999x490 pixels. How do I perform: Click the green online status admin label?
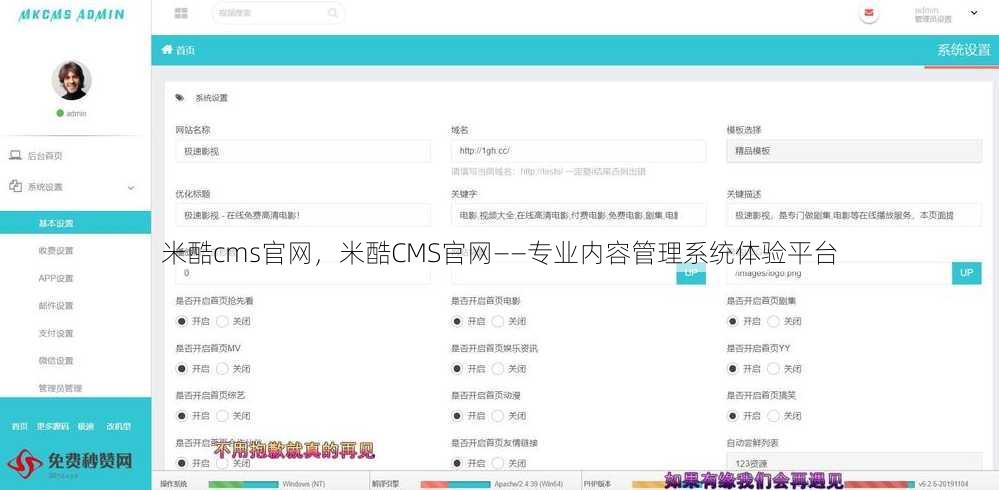coord(71,113)
